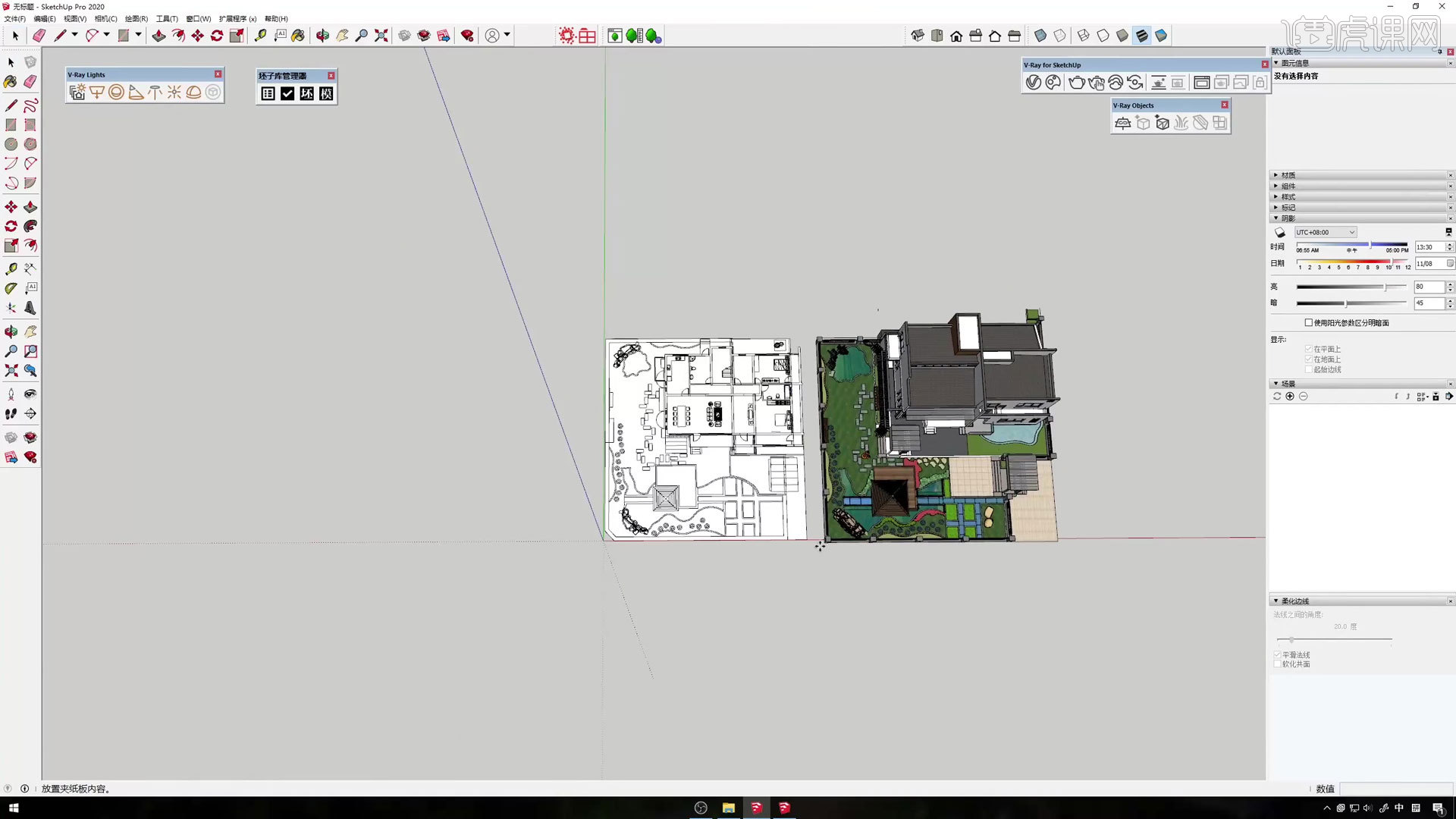Image resolution: width=1456 pixels, height=819 pixels.
Task: Add a new scene with plus icon
Action: (1290, 397)
